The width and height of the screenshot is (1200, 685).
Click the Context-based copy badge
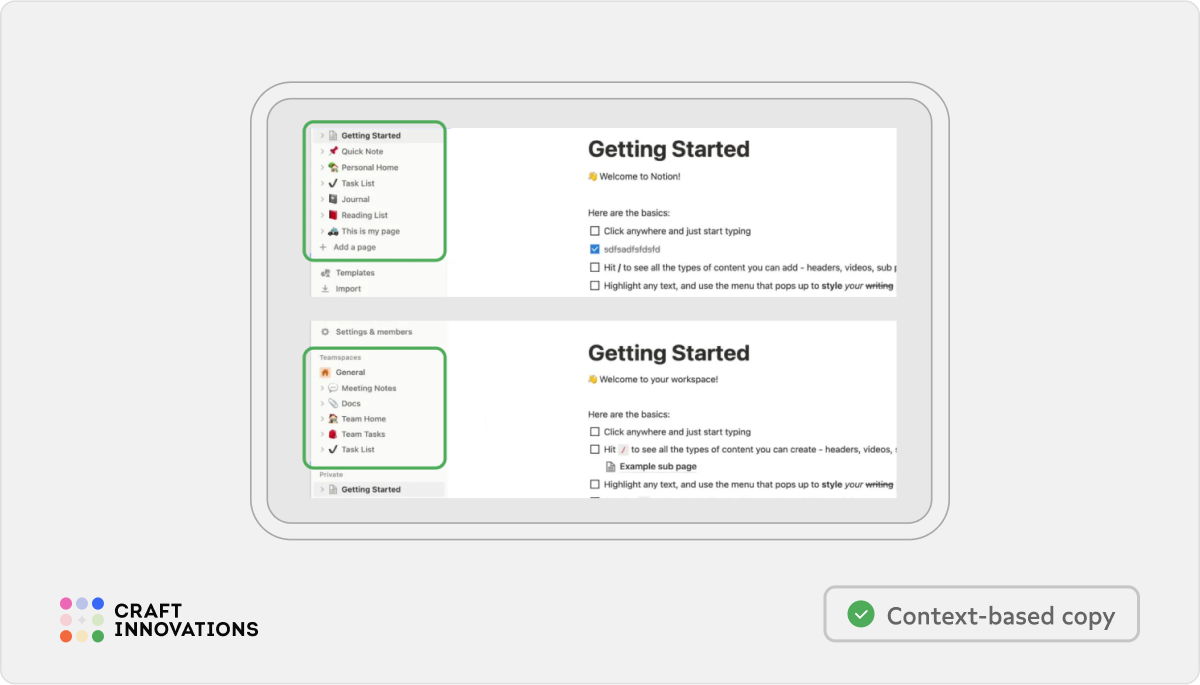pos(981,615)
